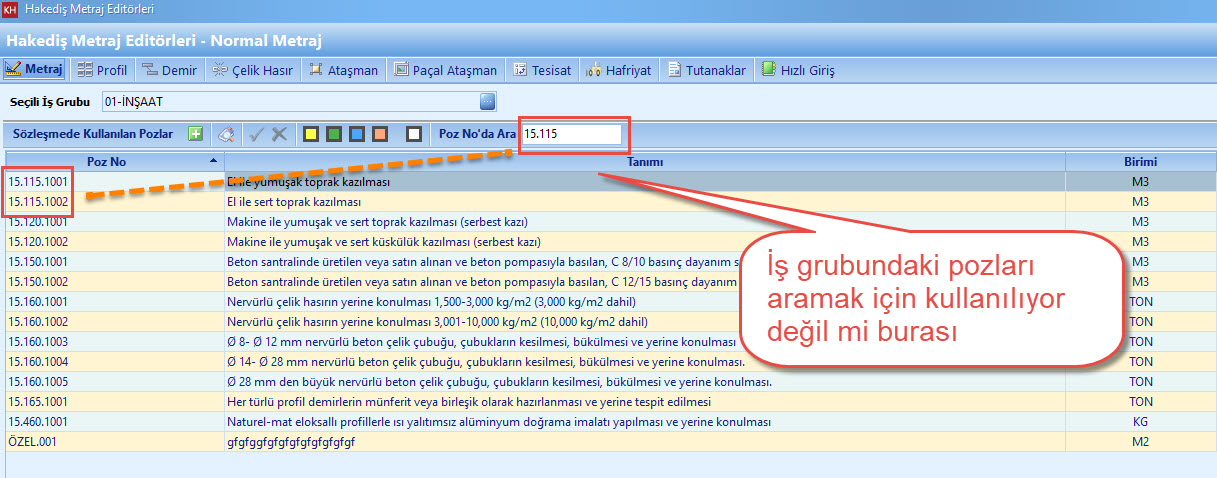The image size is (1217, 478).
Task: Select row with Poz No 15.115.1002
Action: tap(37, 202)
